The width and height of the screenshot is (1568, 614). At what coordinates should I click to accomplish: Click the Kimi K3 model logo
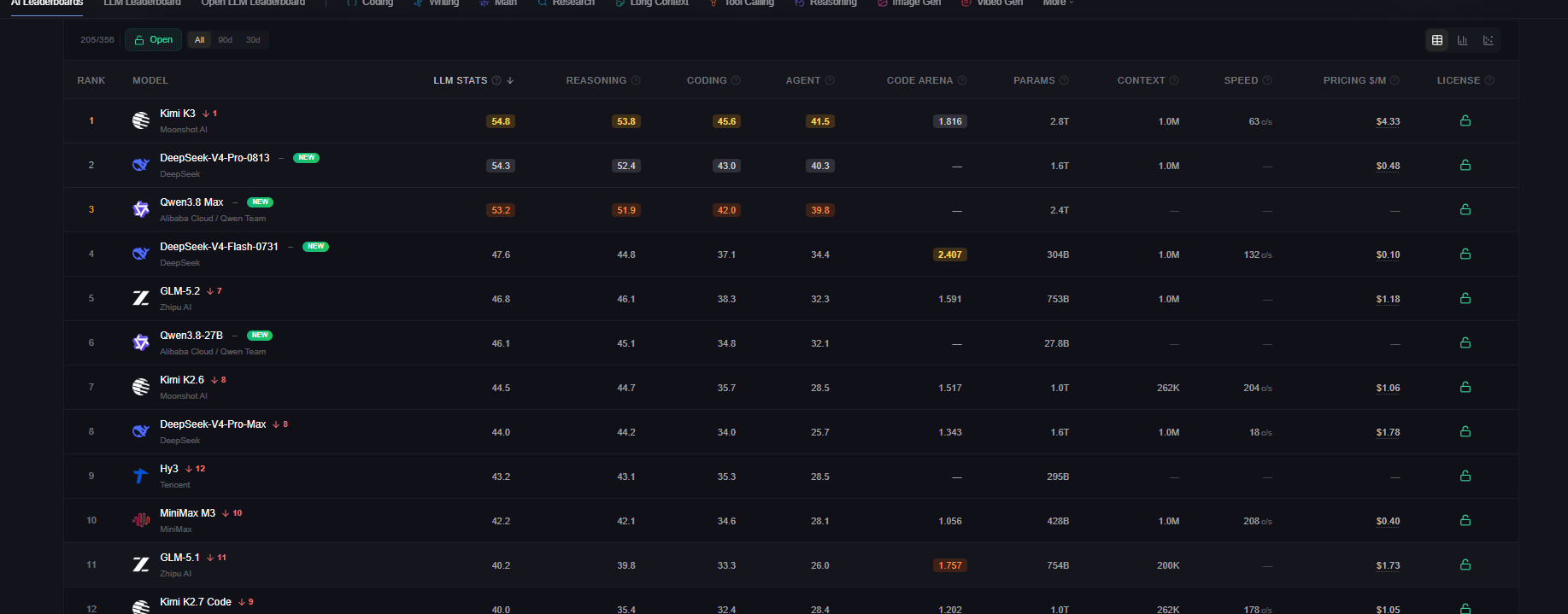coord(141,120)
